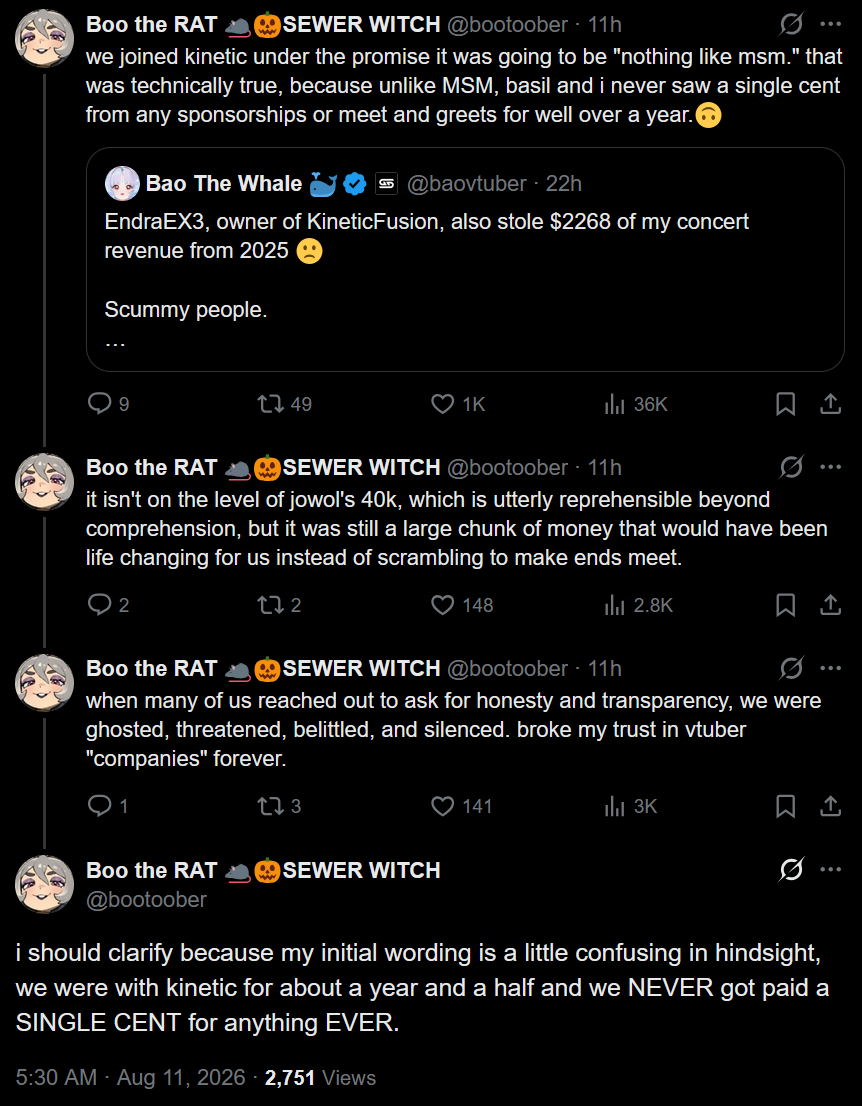
Task: Open more options on the jowol's 40k tweet
Action: tap(831, 467)
